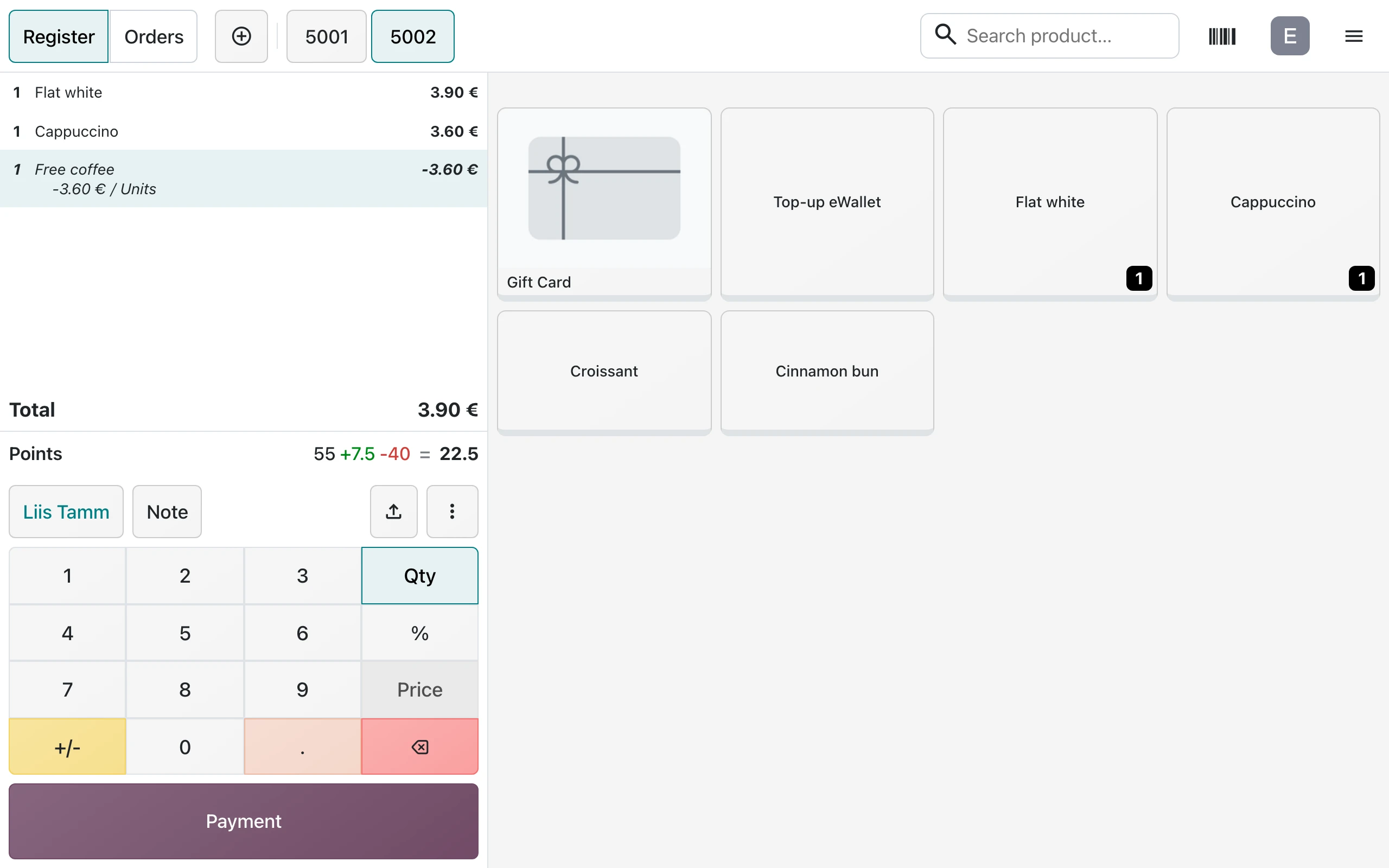Proceed to Payment

[x=244, y=821]
